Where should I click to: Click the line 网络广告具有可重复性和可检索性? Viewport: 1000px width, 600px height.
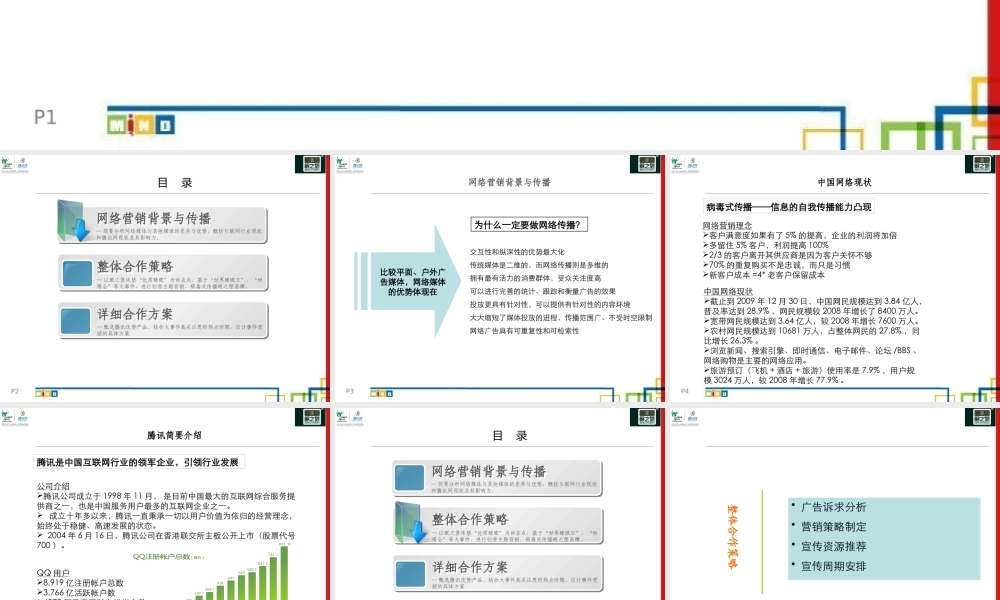click(x=525, y=332)
